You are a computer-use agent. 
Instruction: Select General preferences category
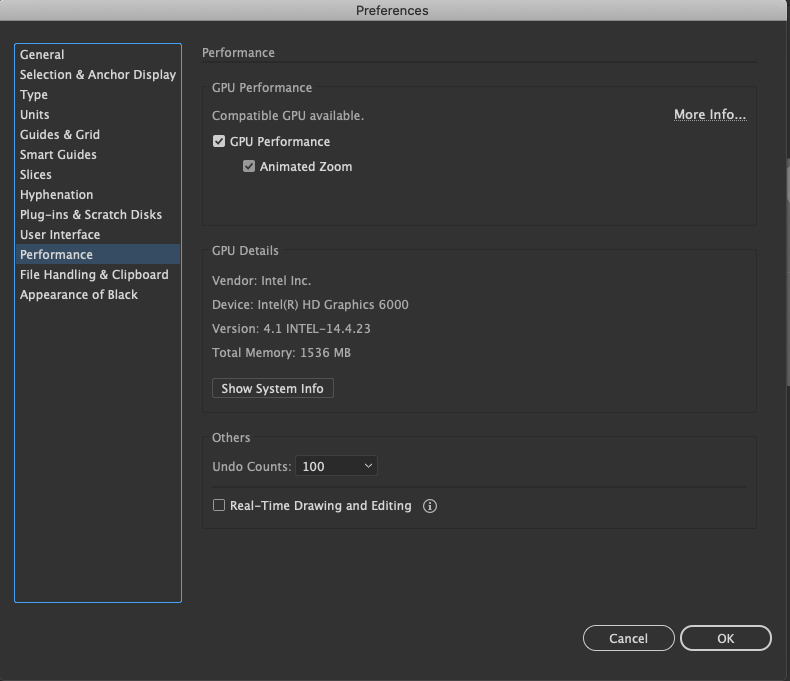(x=42, y=55)
